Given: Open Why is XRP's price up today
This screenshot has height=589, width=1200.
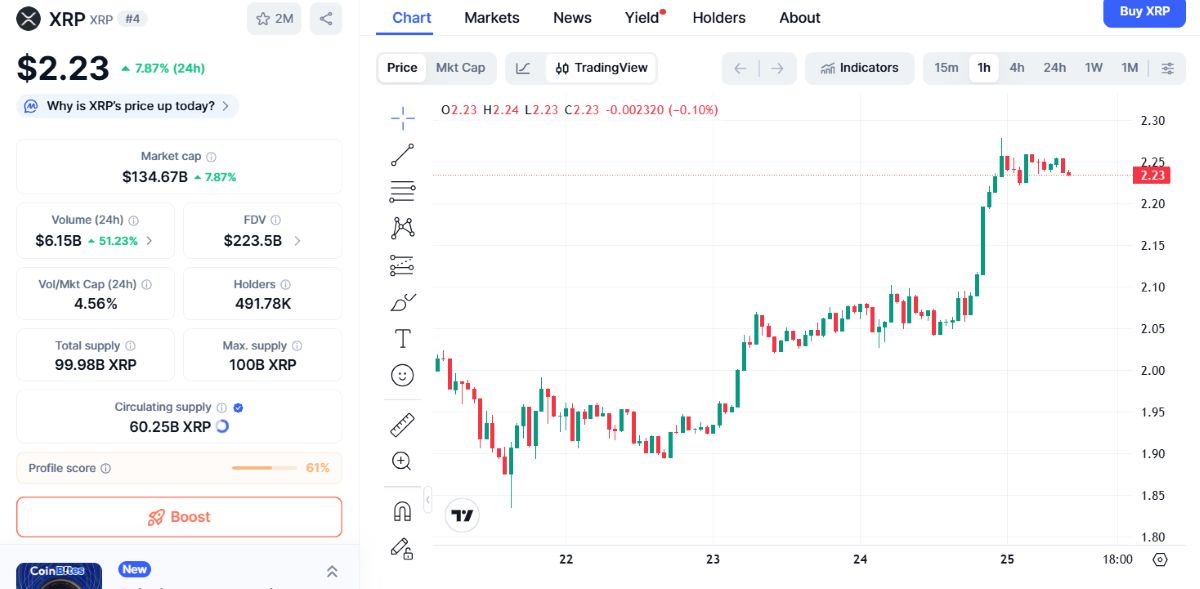Looking at the screenshot, I should [128, 106].
